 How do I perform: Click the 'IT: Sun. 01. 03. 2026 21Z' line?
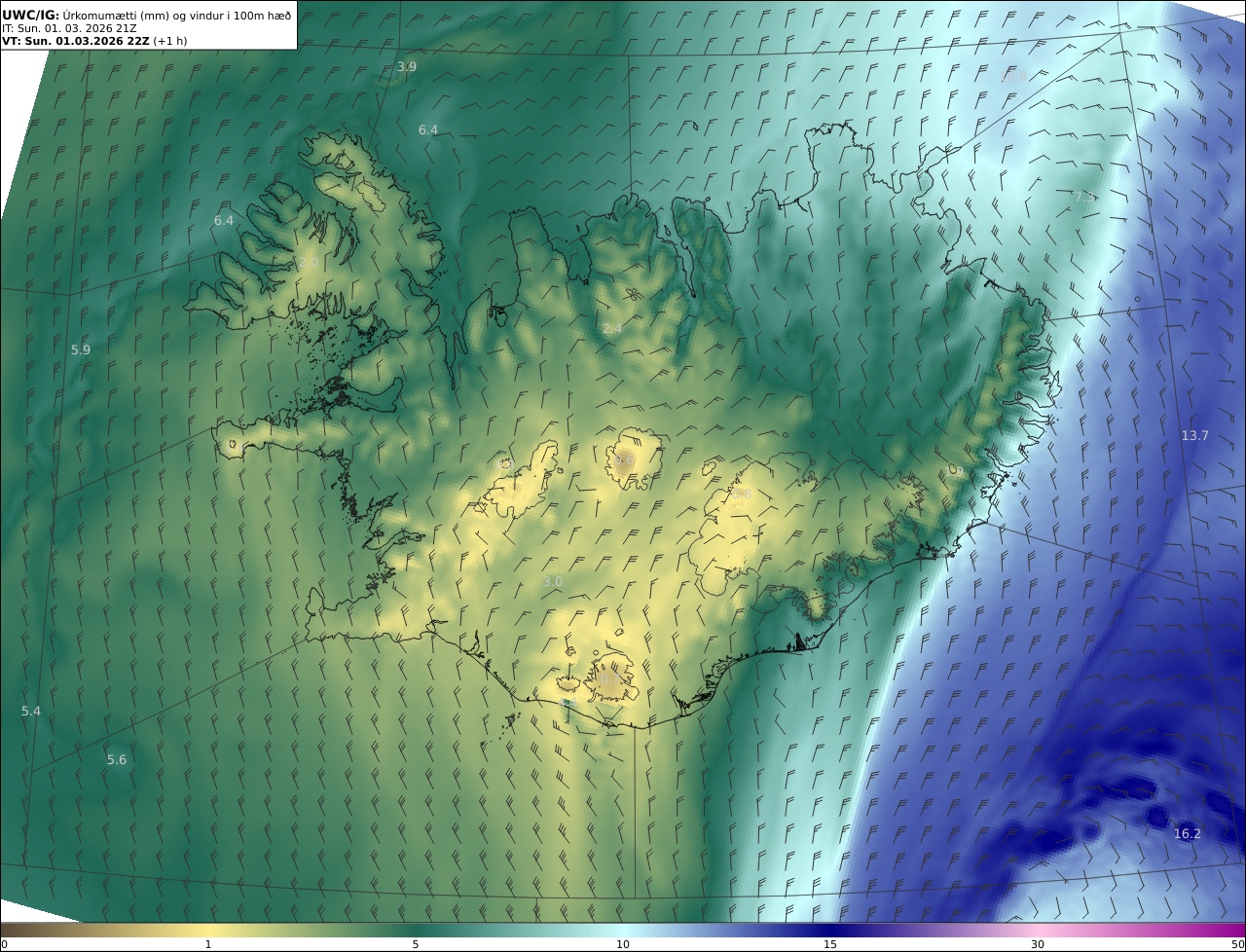[x=69, y=28]
